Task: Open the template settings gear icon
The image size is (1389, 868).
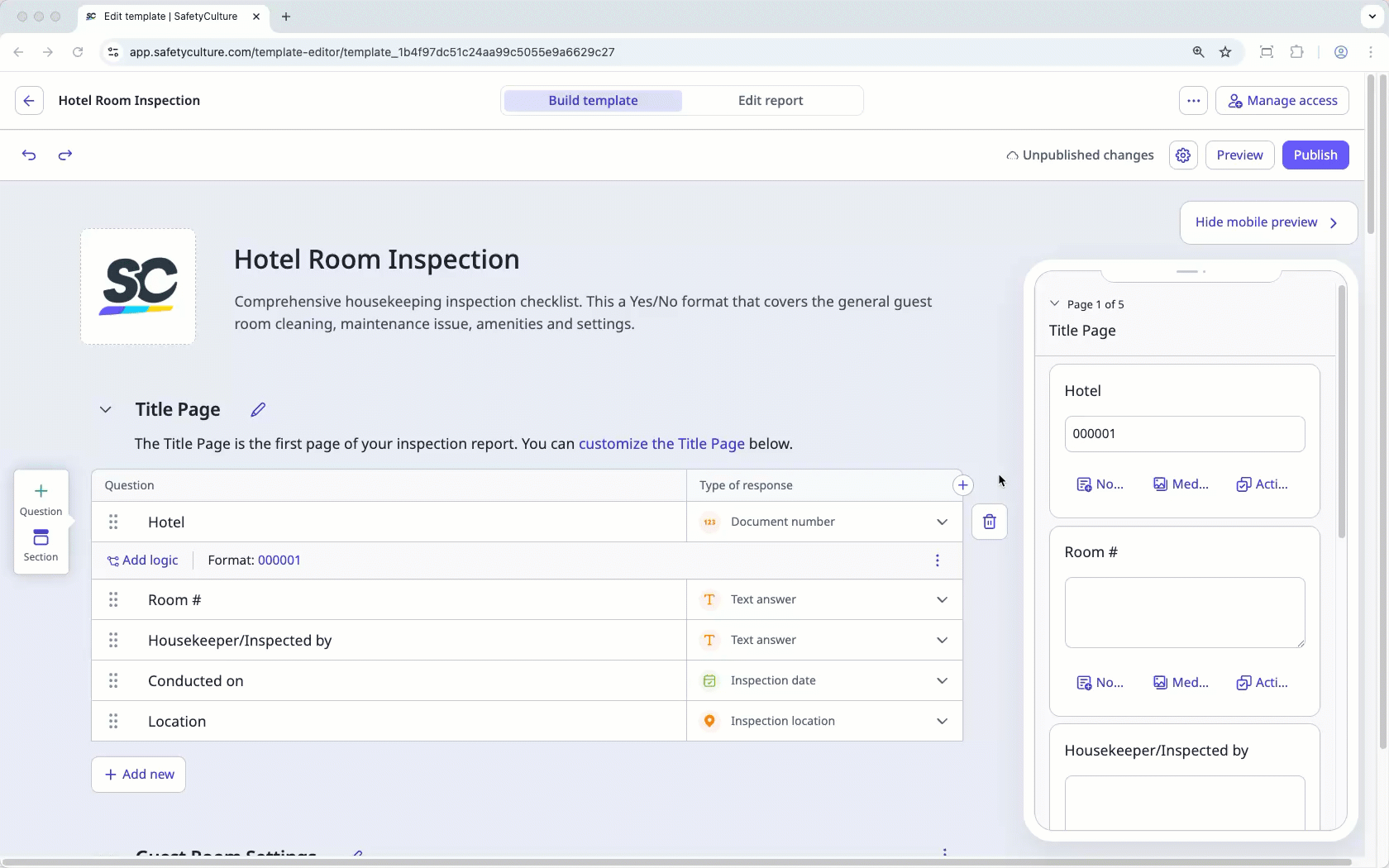Action: (1183, 155)
